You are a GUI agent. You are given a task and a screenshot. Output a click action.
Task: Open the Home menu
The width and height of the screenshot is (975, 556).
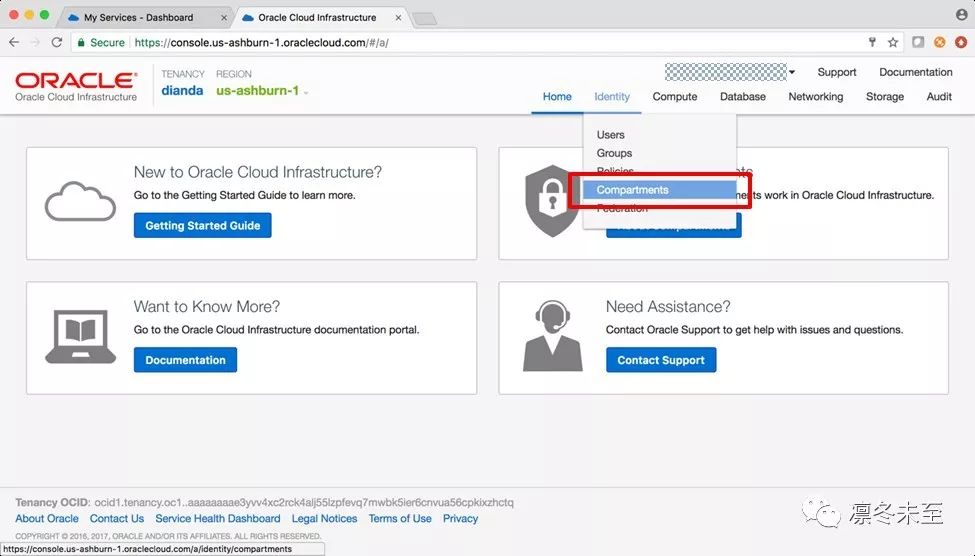557,96
